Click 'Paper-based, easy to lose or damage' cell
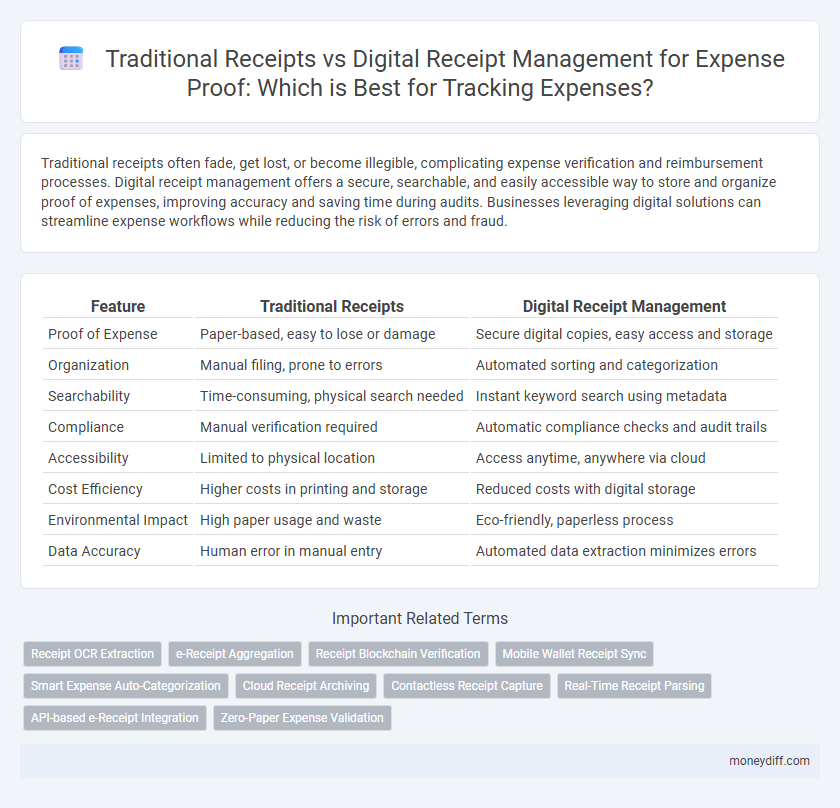The height and width of the screenshot is (808, 840). coord(318,334)
